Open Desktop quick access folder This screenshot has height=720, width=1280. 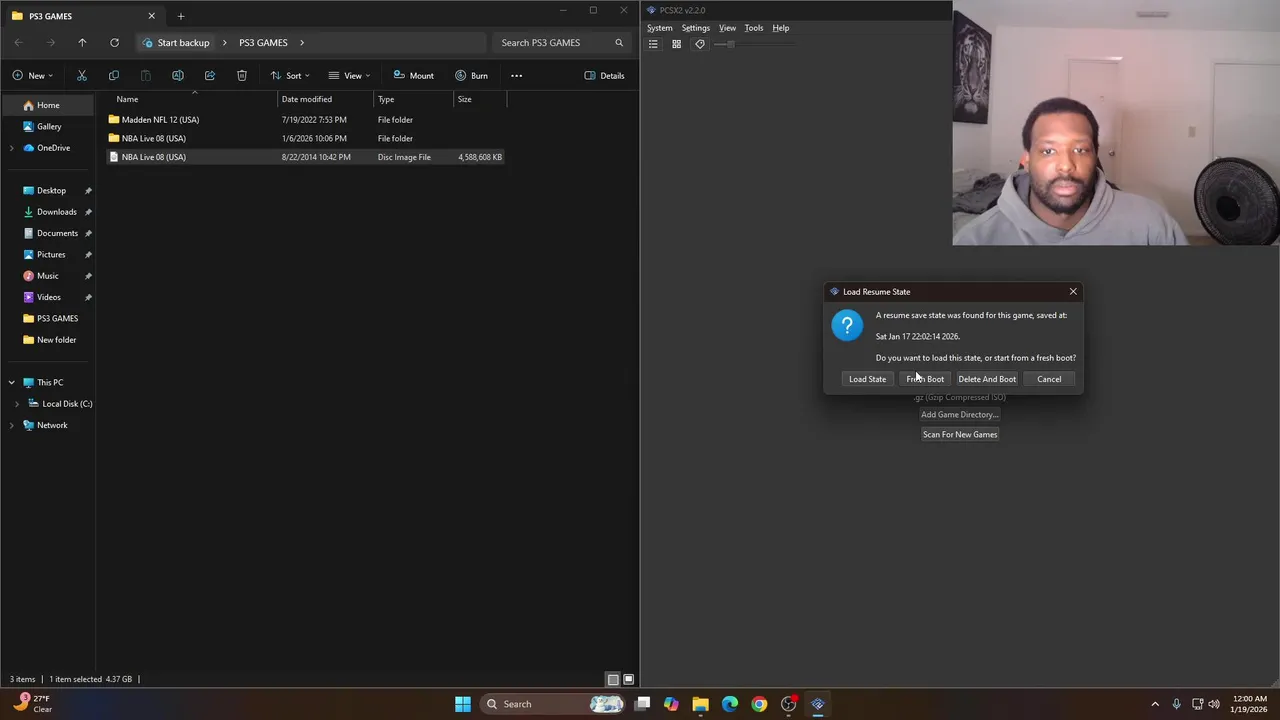point(51,190)
